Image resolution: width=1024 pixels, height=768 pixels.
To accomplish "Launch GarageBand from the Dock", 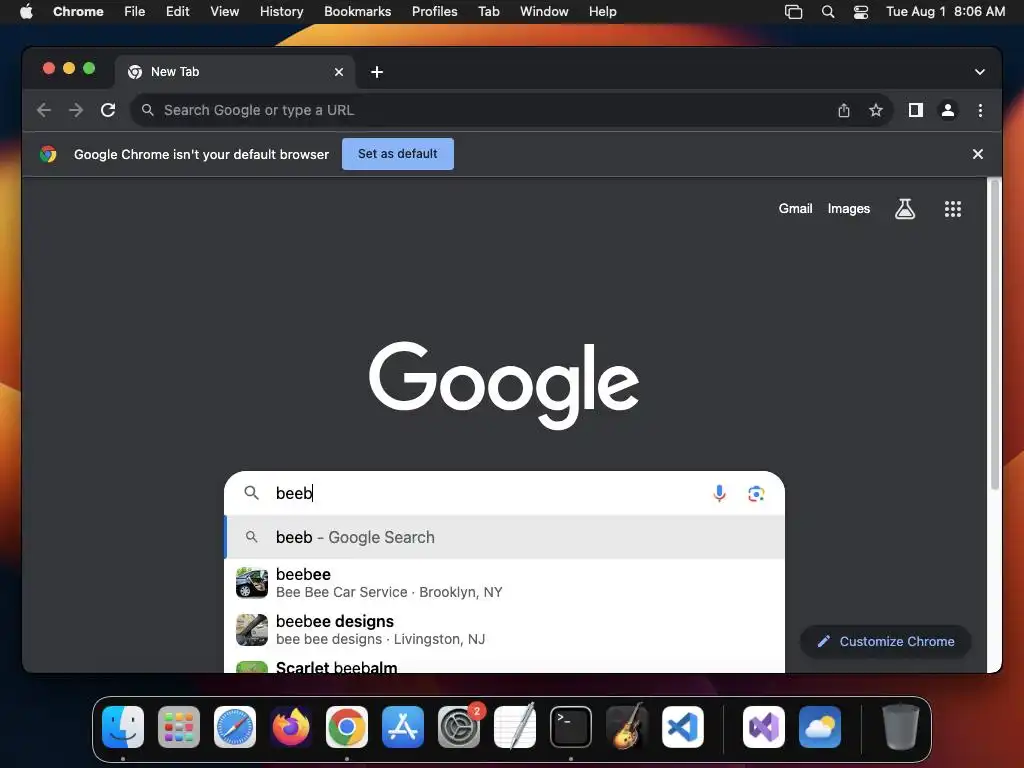I will coord(627,727).
